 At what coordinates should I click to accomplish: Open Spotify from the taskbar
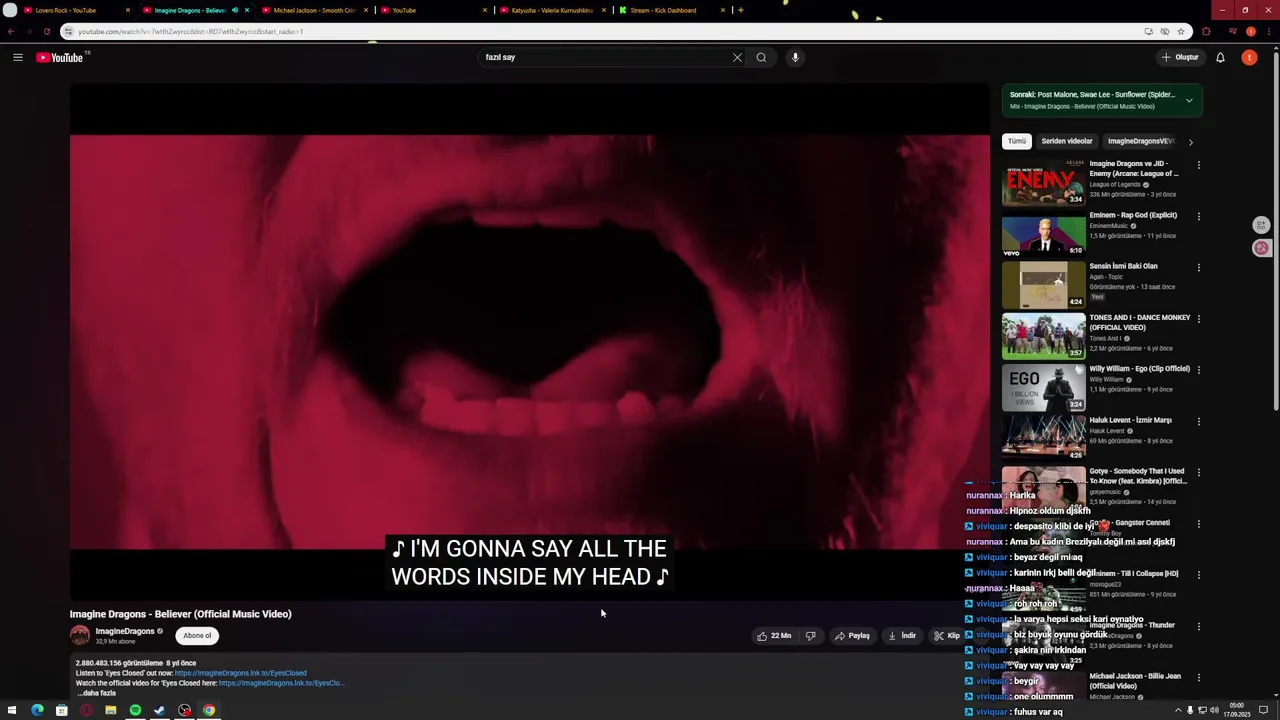click(x=135, y=710)
